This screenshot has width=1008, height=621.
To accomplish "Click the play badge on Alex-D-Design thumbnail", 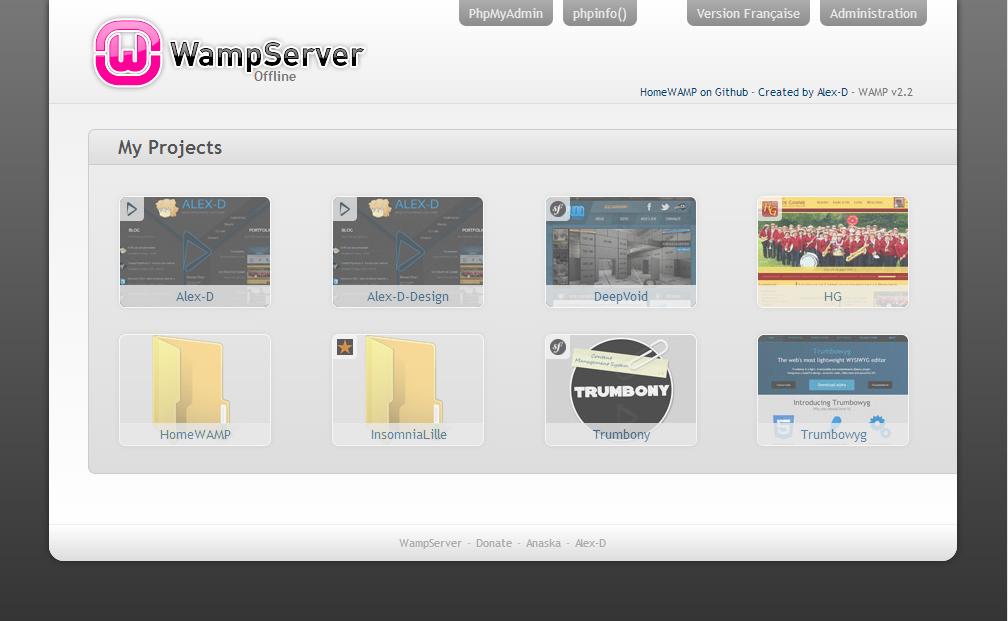I will coord(345,209).
